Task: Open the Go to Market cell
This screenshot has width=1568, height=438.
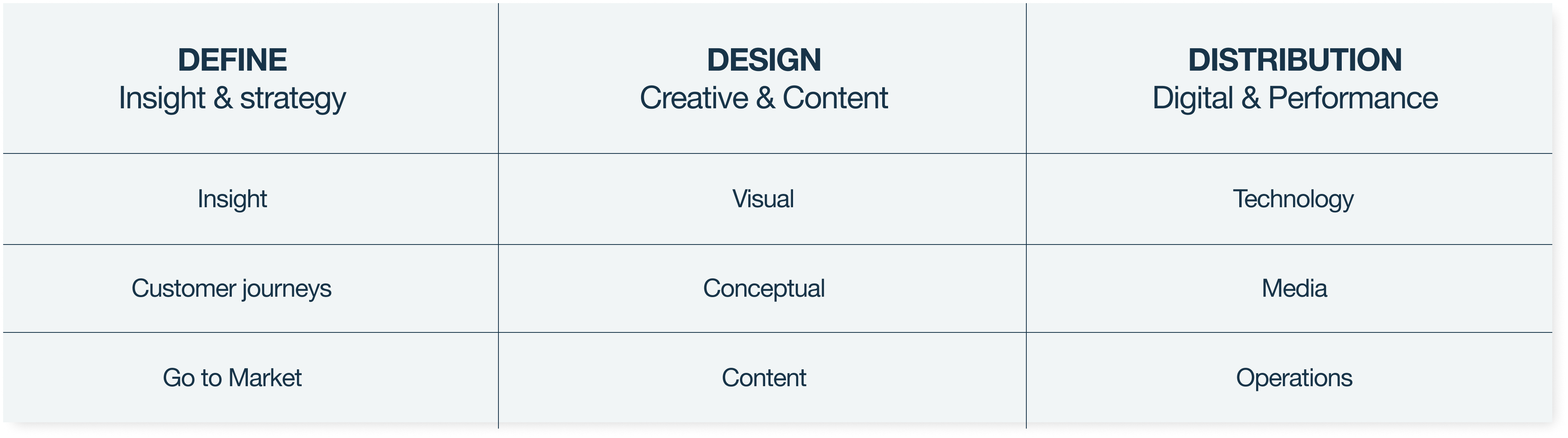Action: [232, 378]
